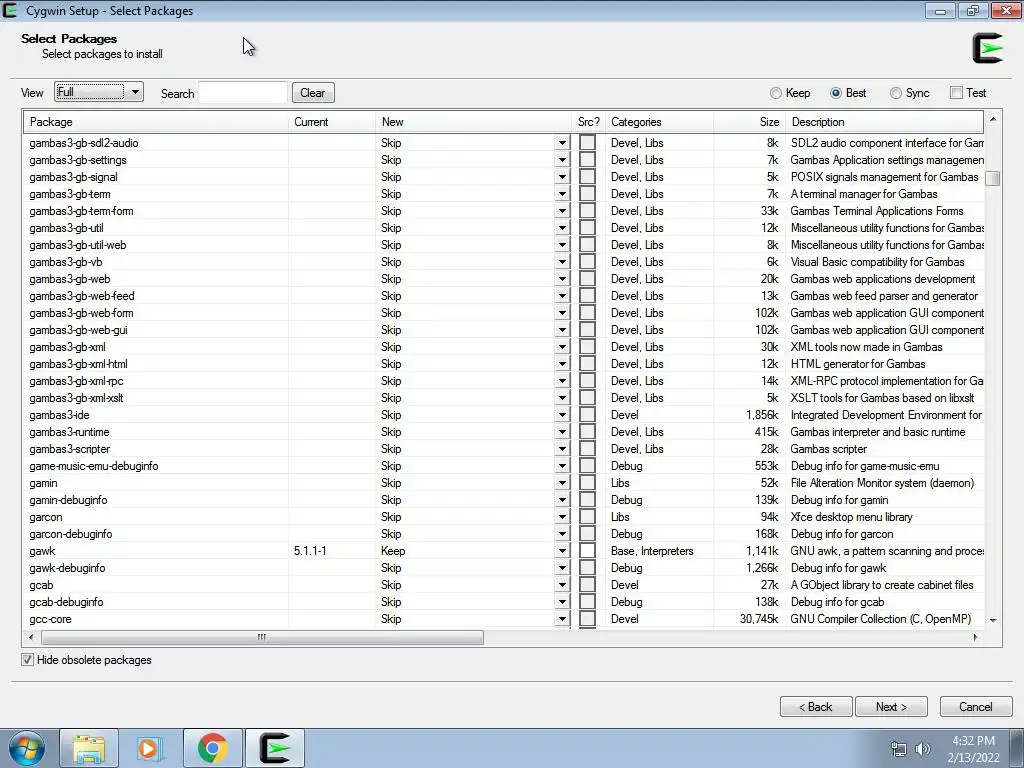This screenshot has width=1024, height=768.
Task: Click the Cancel button
Action: click(x=976, y=707)
